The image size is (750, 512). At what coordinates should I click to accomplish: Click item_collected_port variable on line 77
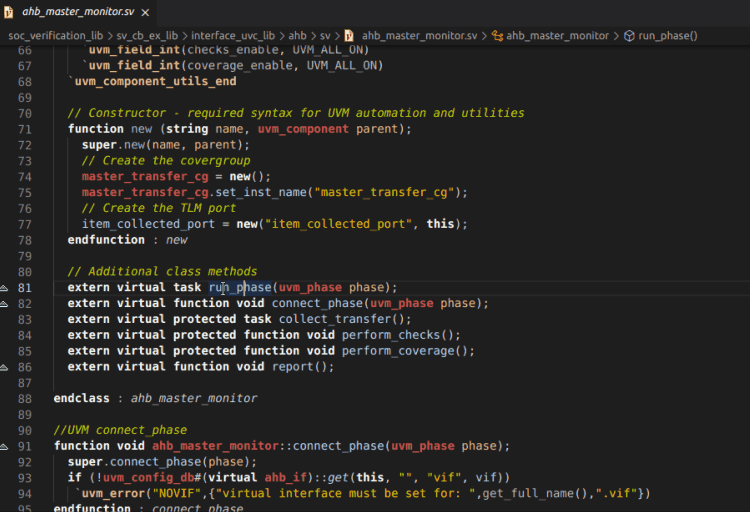148,223
